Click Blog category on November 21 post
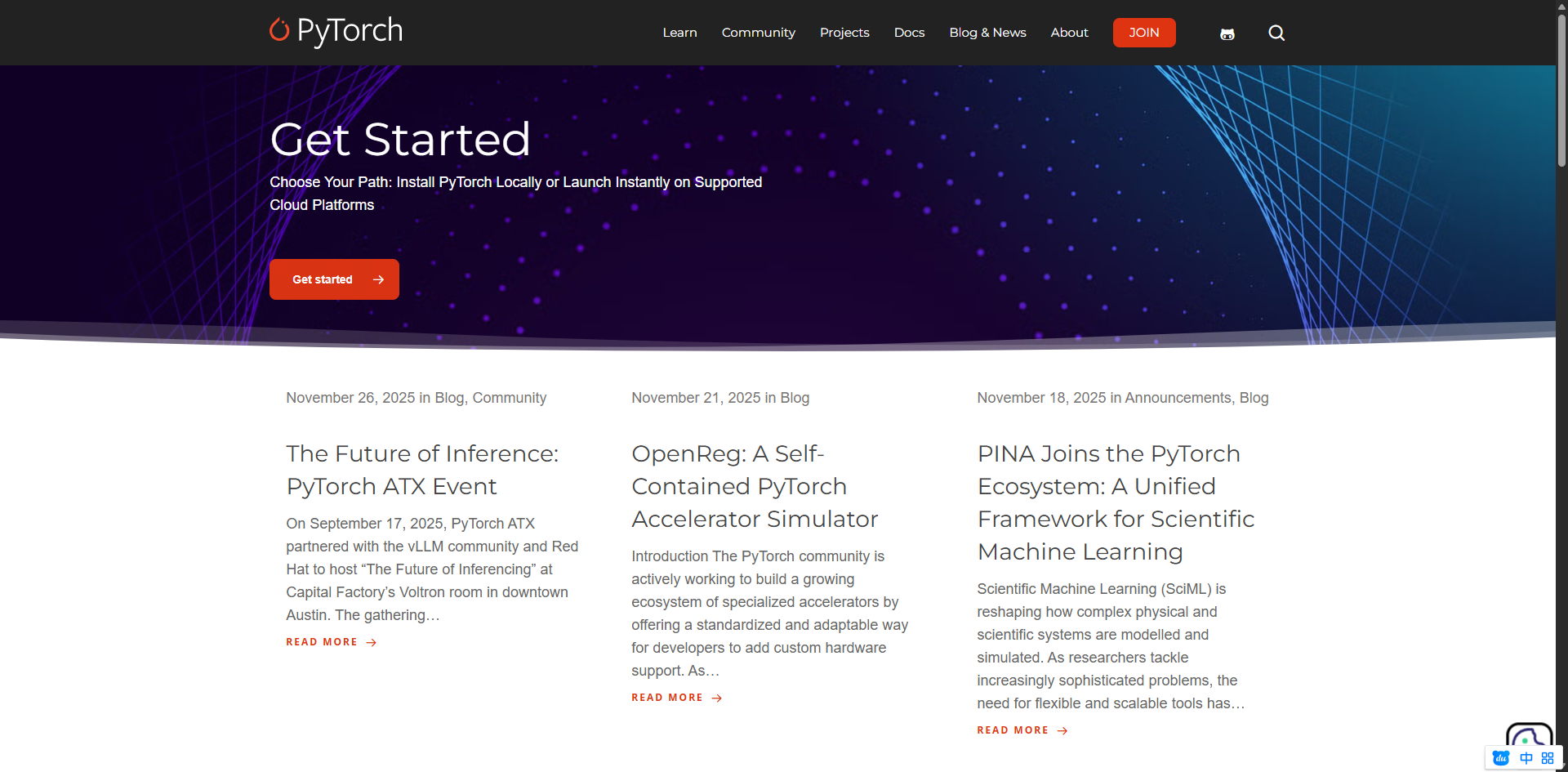The image size is (1568, 772). pos(795,398)
